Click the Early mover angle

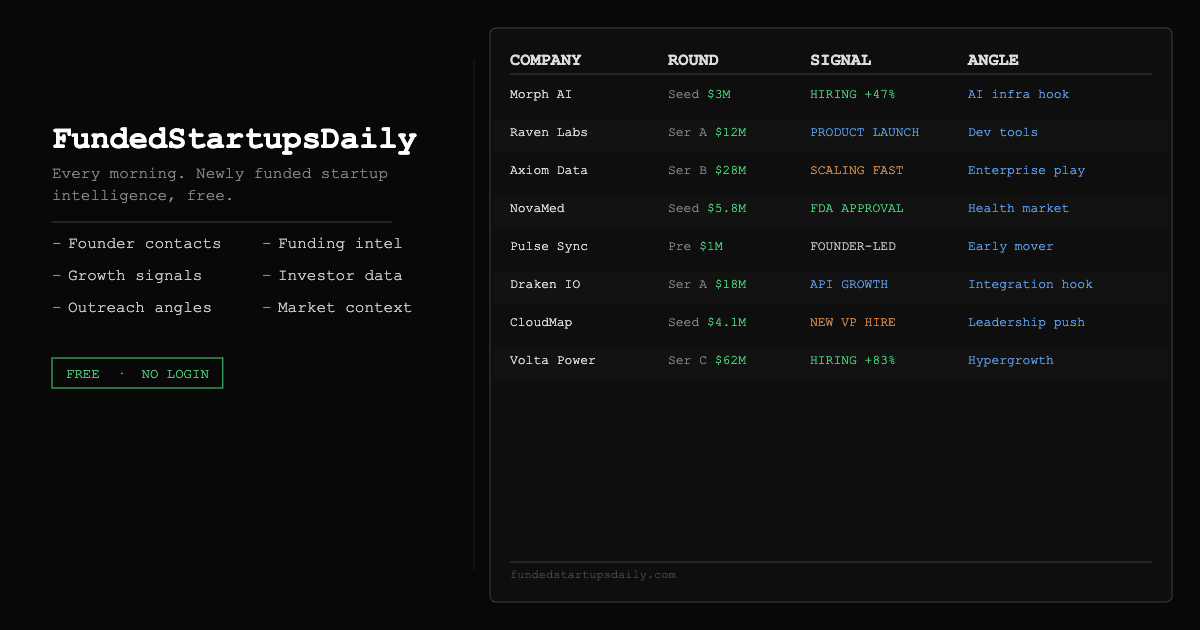[1011, 246]
